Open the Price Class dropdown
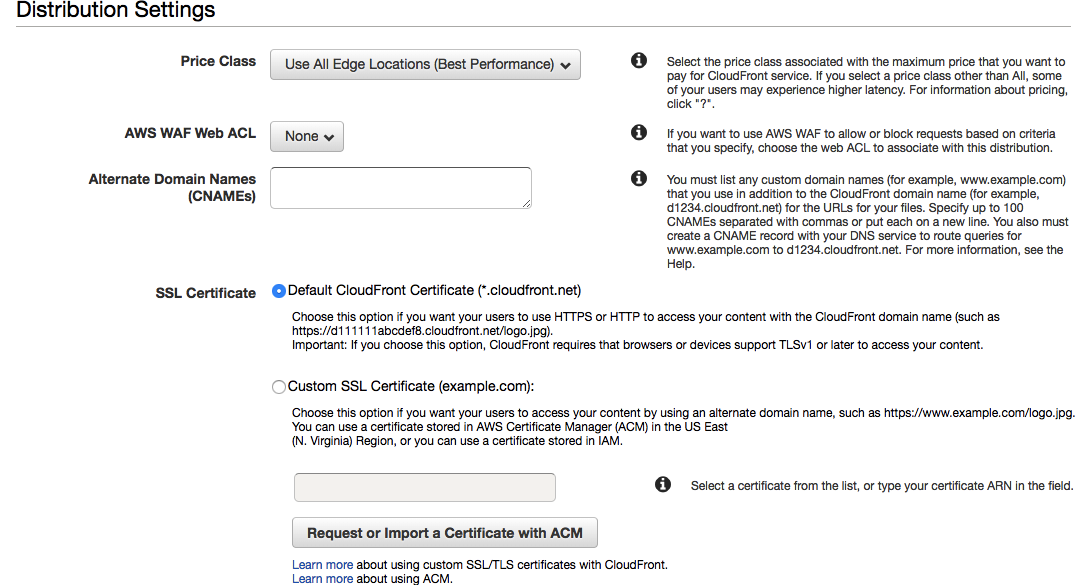 click(x=425, y=64)
